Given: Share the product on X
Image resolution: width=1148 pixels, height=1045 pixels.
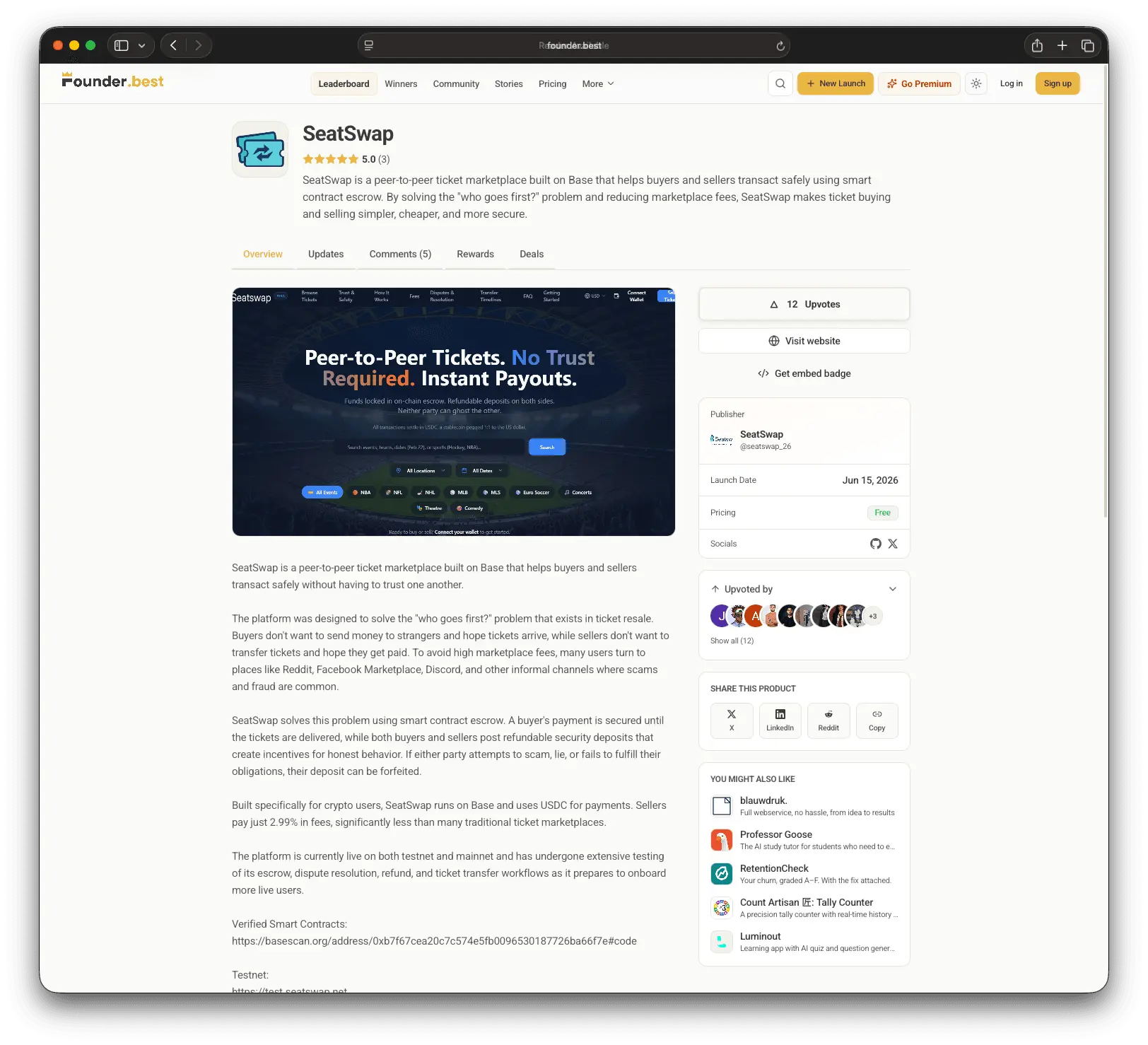Looking at the screenshot, I should coord(732,720).
